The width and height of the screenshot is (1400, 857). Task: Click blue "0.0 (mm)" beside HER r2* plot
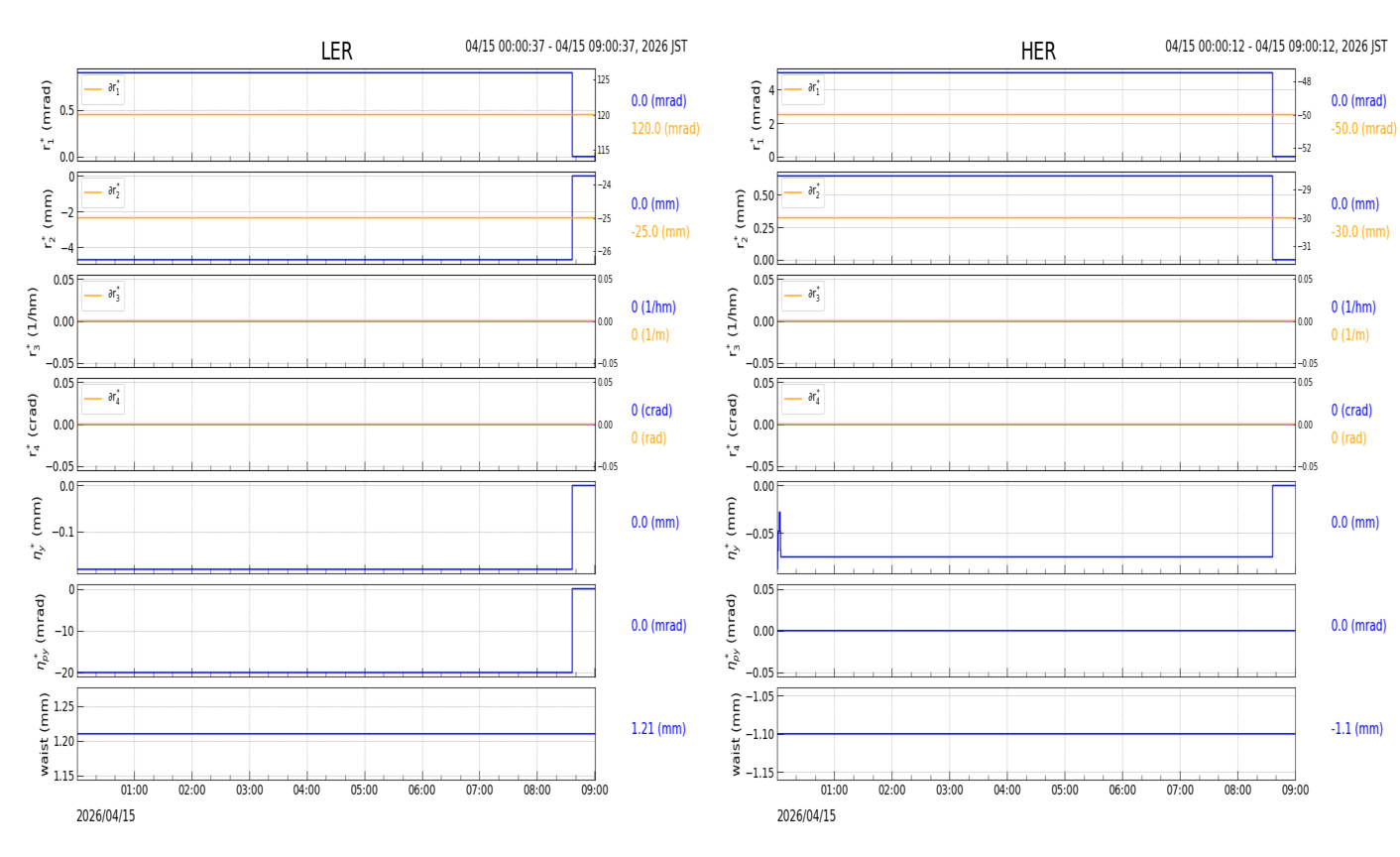pos(1355,204)
